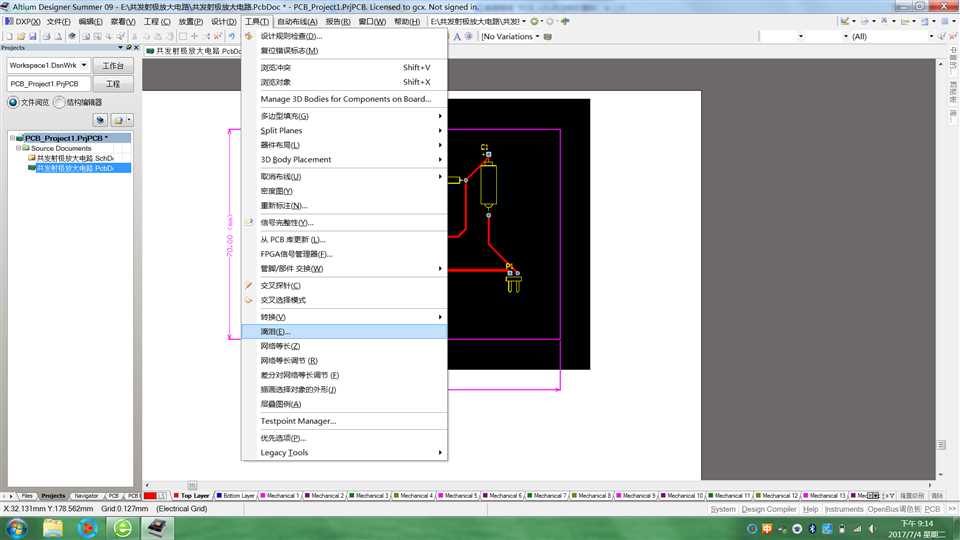Click the PcbDoc document tab
960x540 pixels.
click(x=194, y=51)
